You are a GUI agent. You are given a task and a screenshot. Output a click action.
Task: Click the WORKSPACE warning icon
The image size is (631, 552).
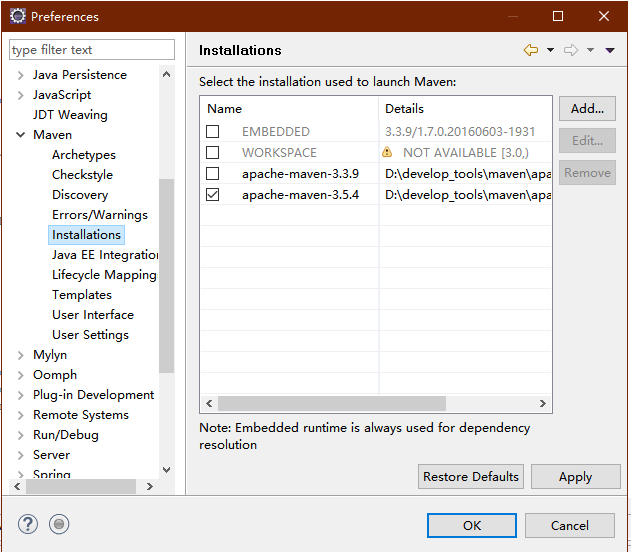[x=387, y=152]
